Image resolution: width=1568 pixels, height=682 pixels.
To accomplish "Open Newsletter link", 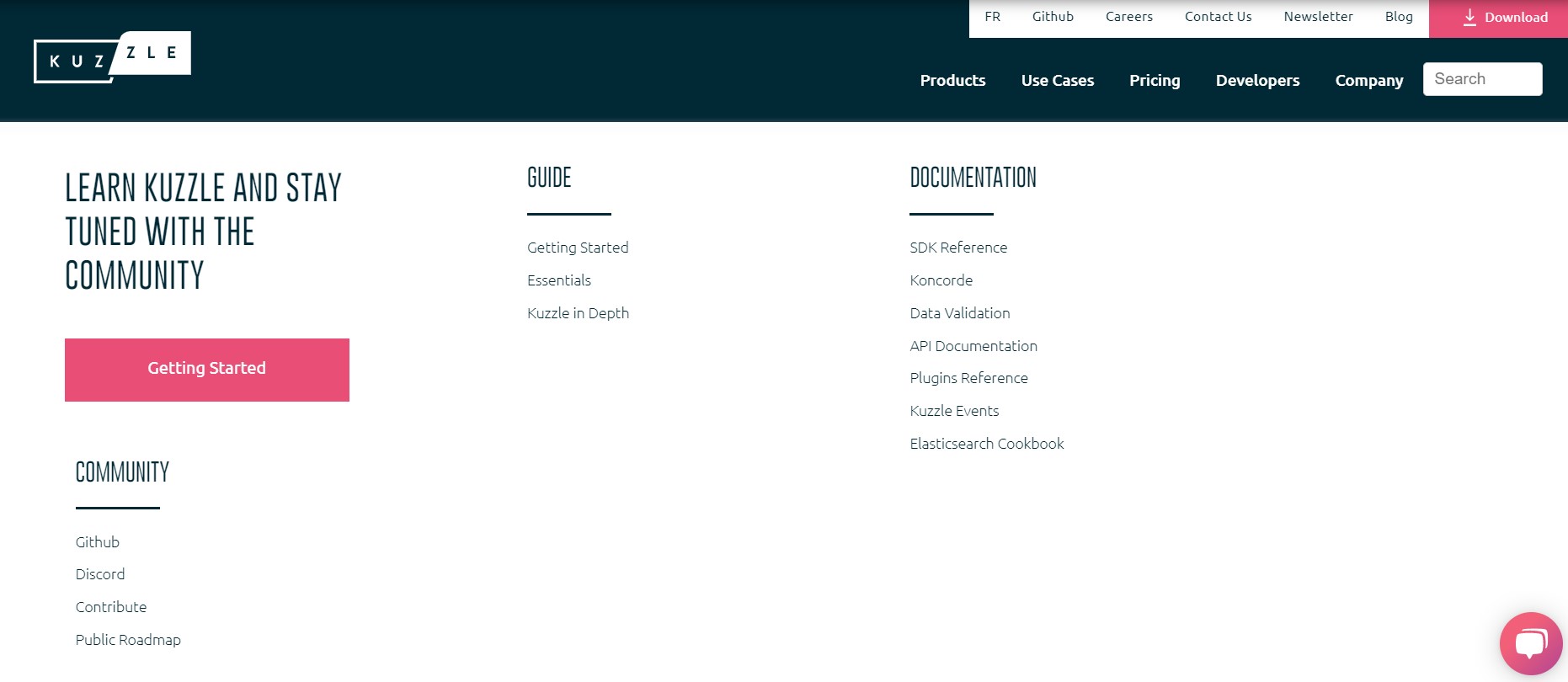I will click(x=1318, y=17).
